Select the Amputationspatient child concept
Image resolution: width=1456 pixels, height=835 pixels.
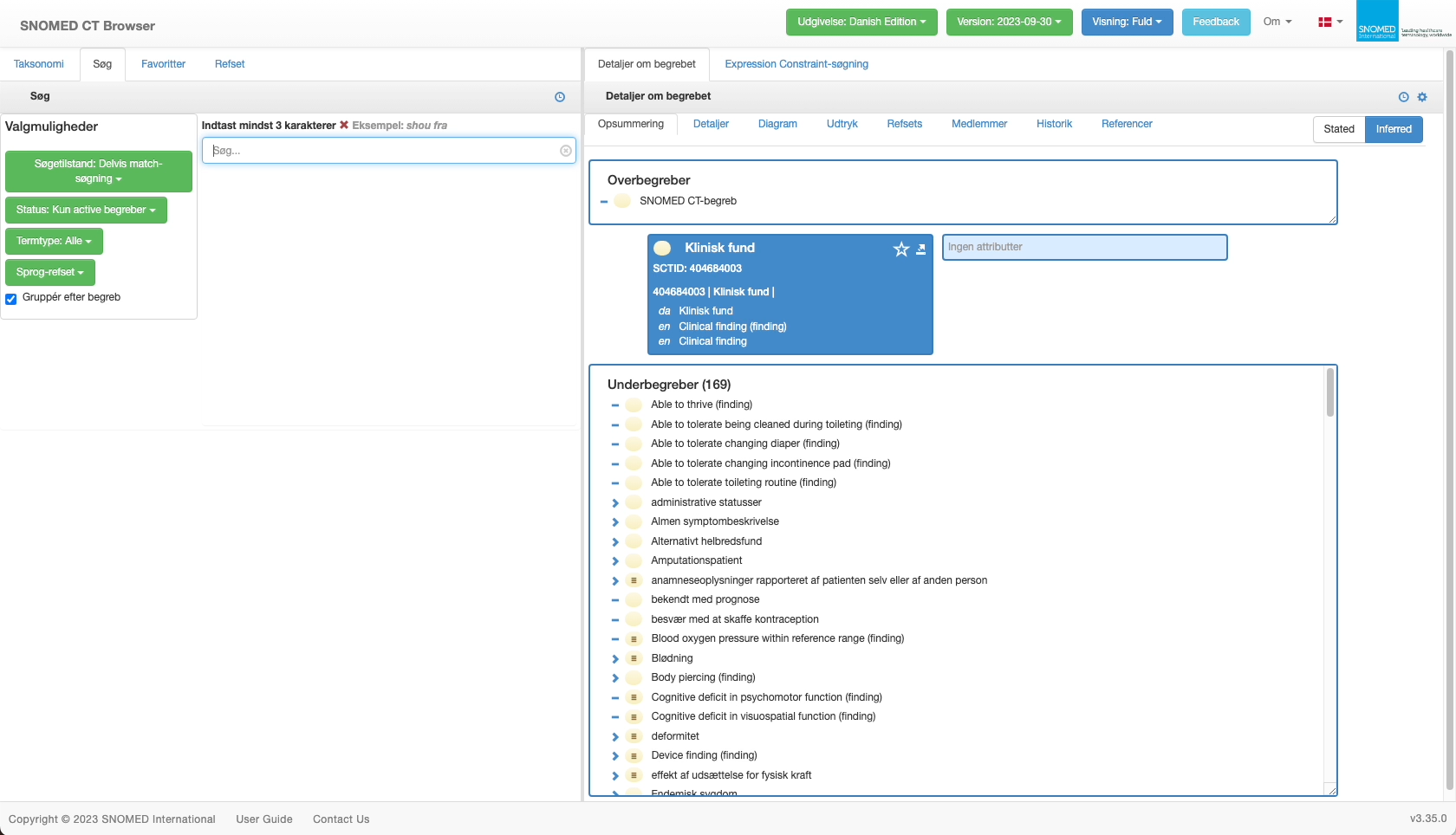(x=697, y=560)
